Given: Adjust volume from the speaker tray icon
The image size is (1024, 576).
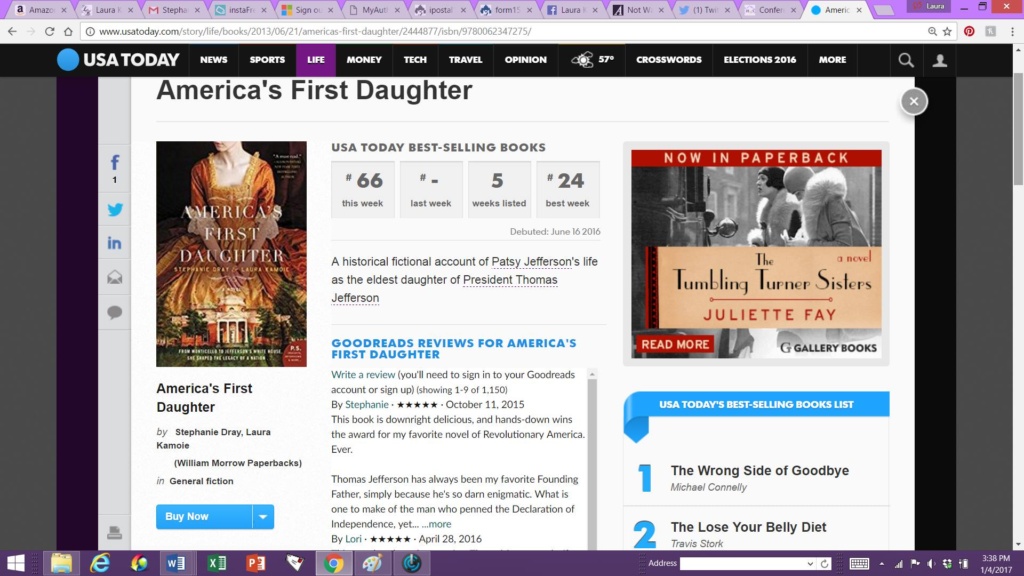Looking at the screenshot, I should click(x=931, y=564).
